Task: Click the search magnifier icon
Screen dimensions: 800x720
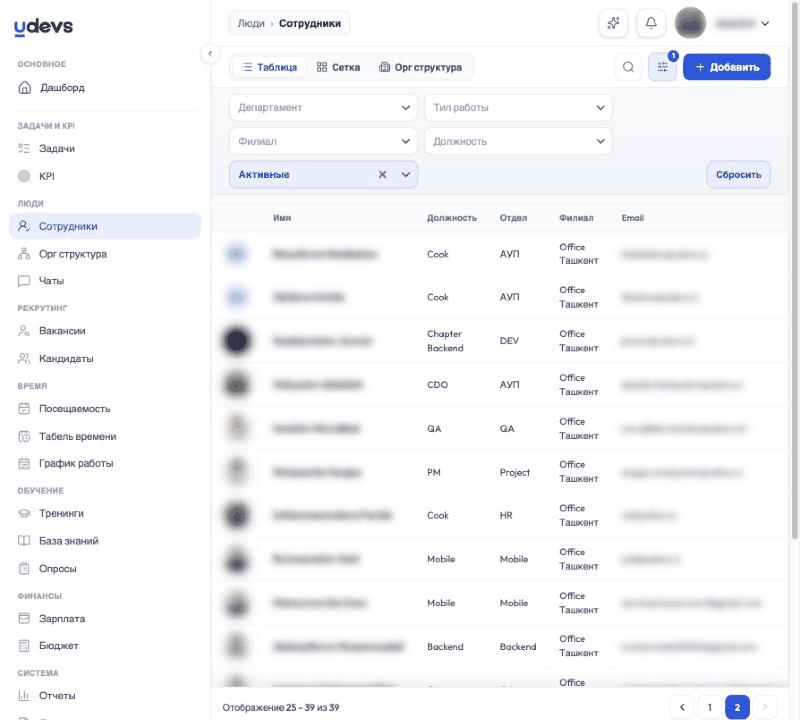Action: (629, 67)
